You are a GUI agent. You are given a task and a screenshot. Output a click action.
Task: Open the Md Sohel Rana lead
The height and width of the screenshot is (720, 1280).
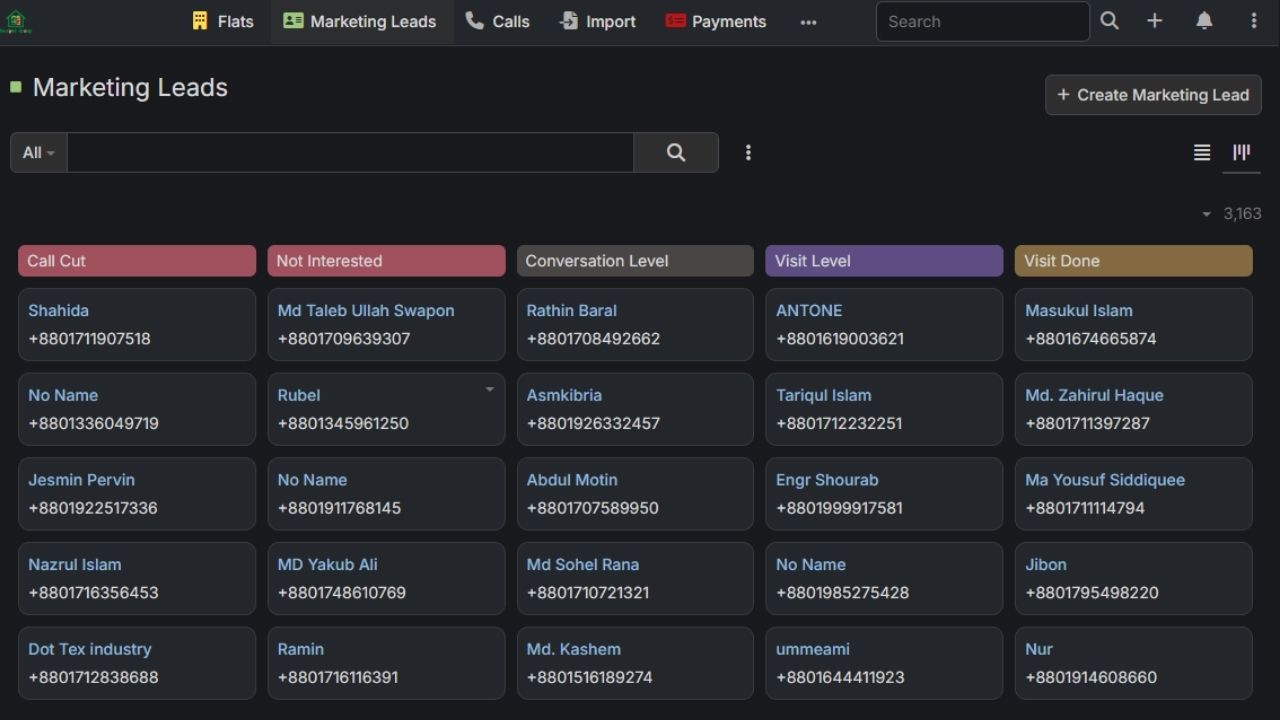click(x=583, y=564)
